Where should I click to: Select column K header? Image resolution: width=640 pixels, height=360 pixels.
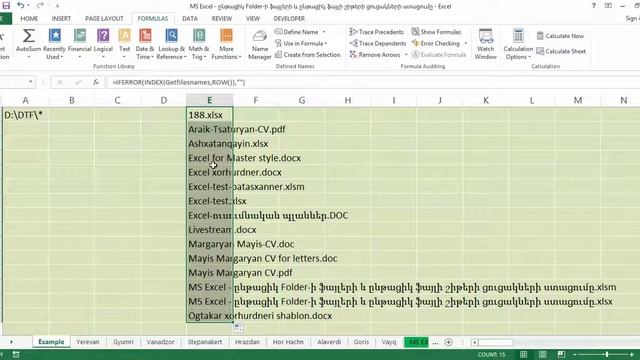pos(486,100)
